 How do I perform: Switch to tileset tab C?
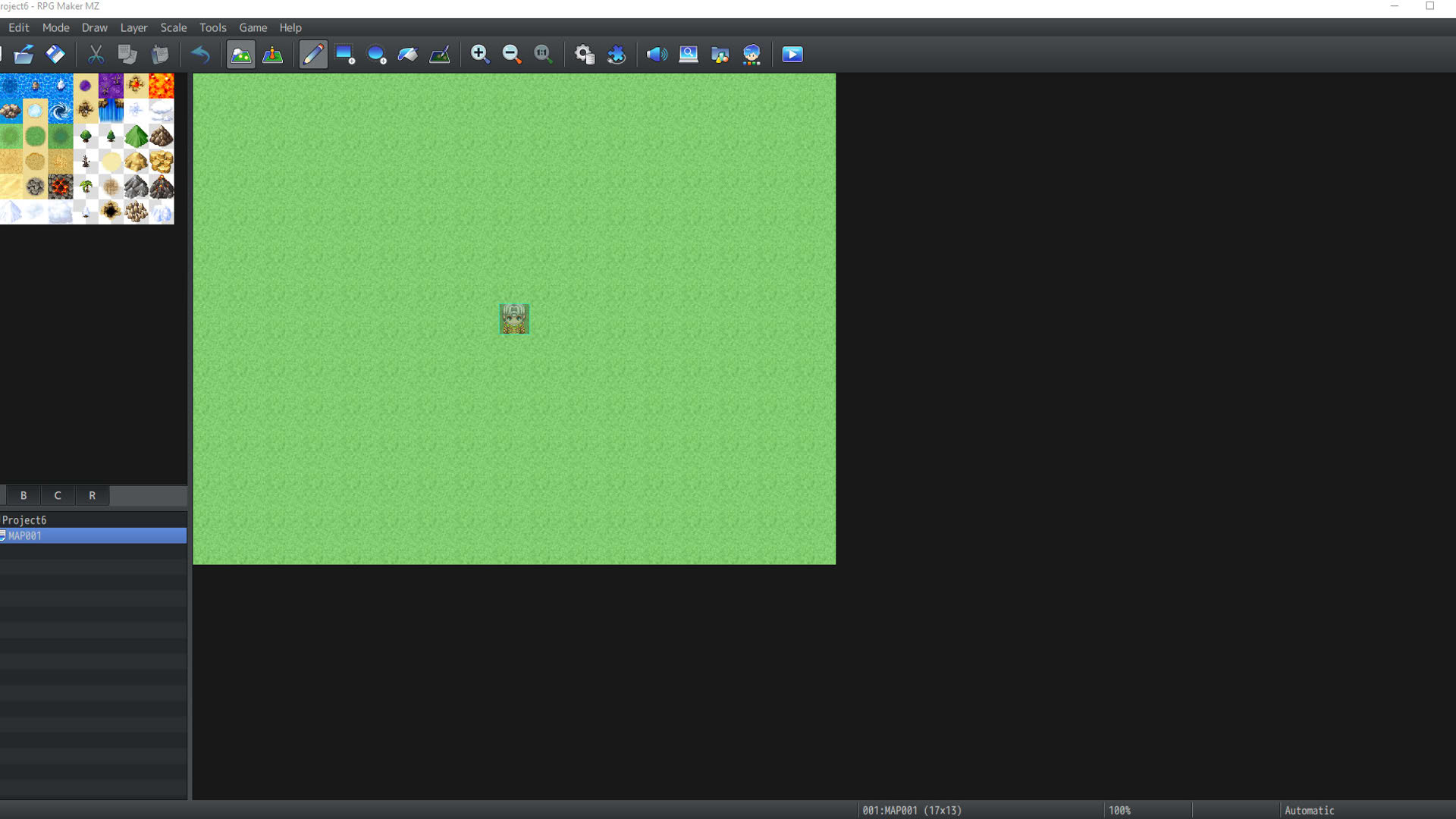pyautogui.click(x=58, y=495)
